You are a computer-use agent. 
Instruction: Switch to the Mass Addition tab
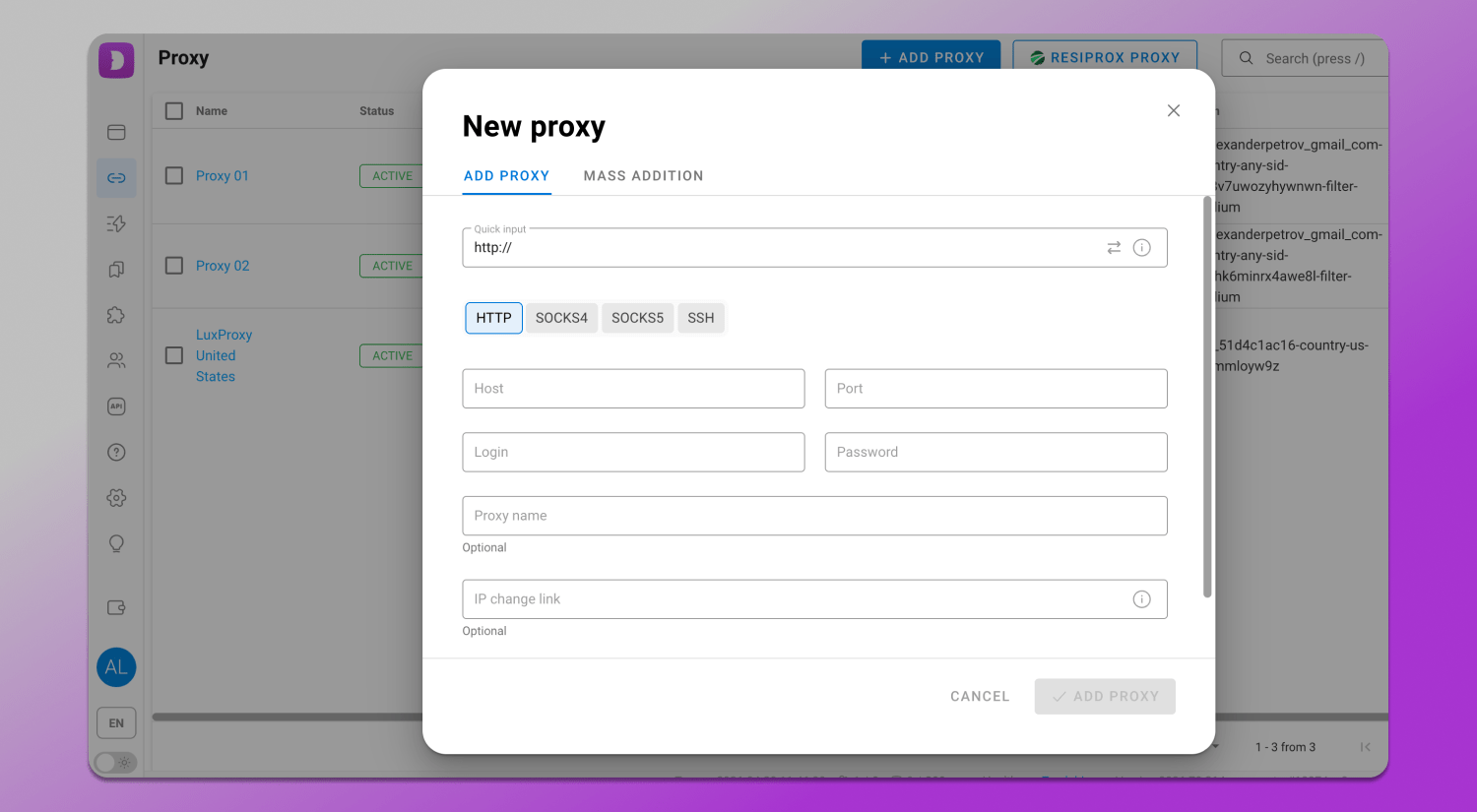pos(643,176)
